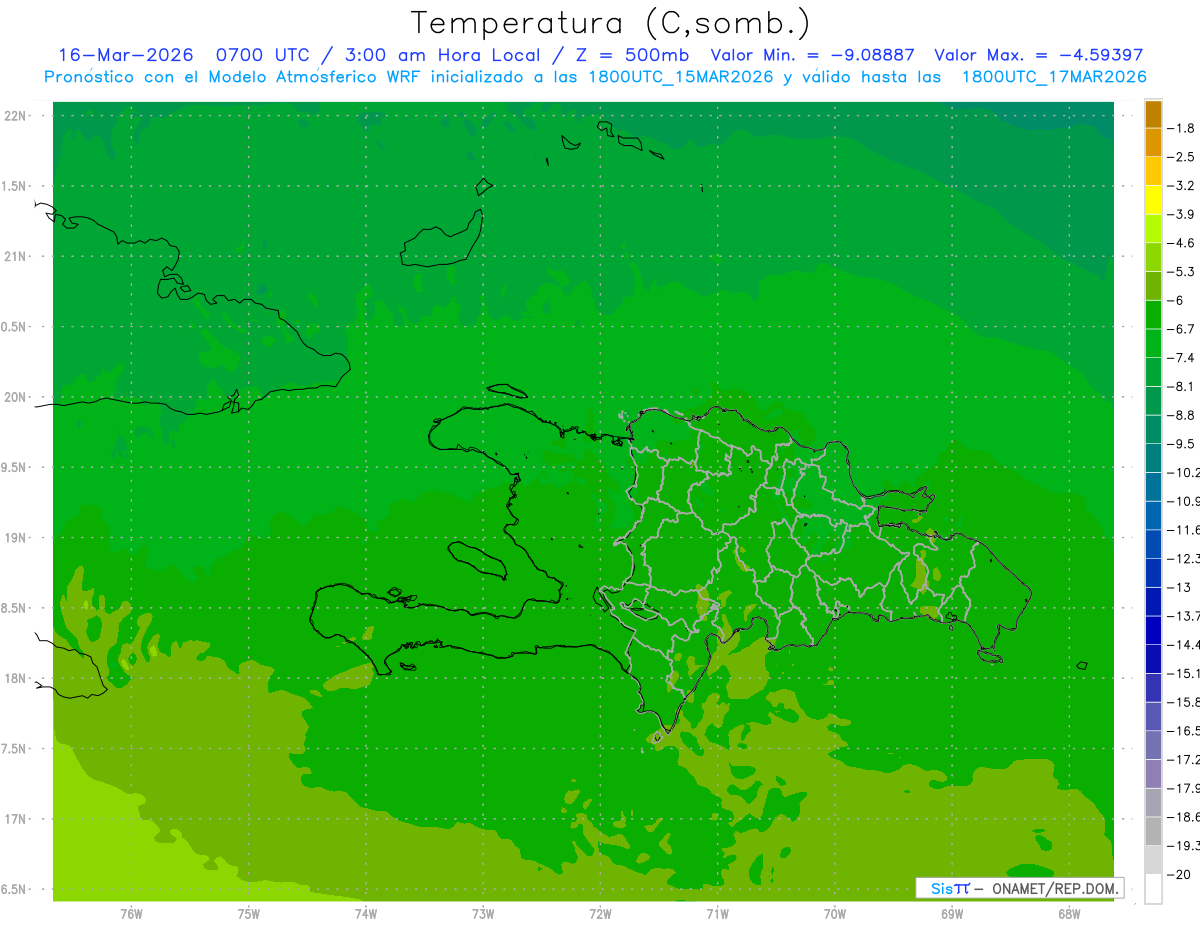This screenshot has height=927, width=1200.
Task: Select the yellow swatch between -3.2 and -3.9
Action: 1153,200
